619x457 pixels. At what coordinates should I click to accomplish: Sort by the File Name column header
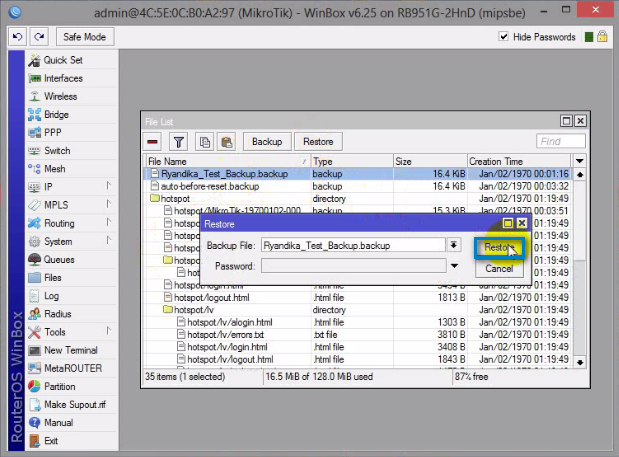tap(228, 161)
